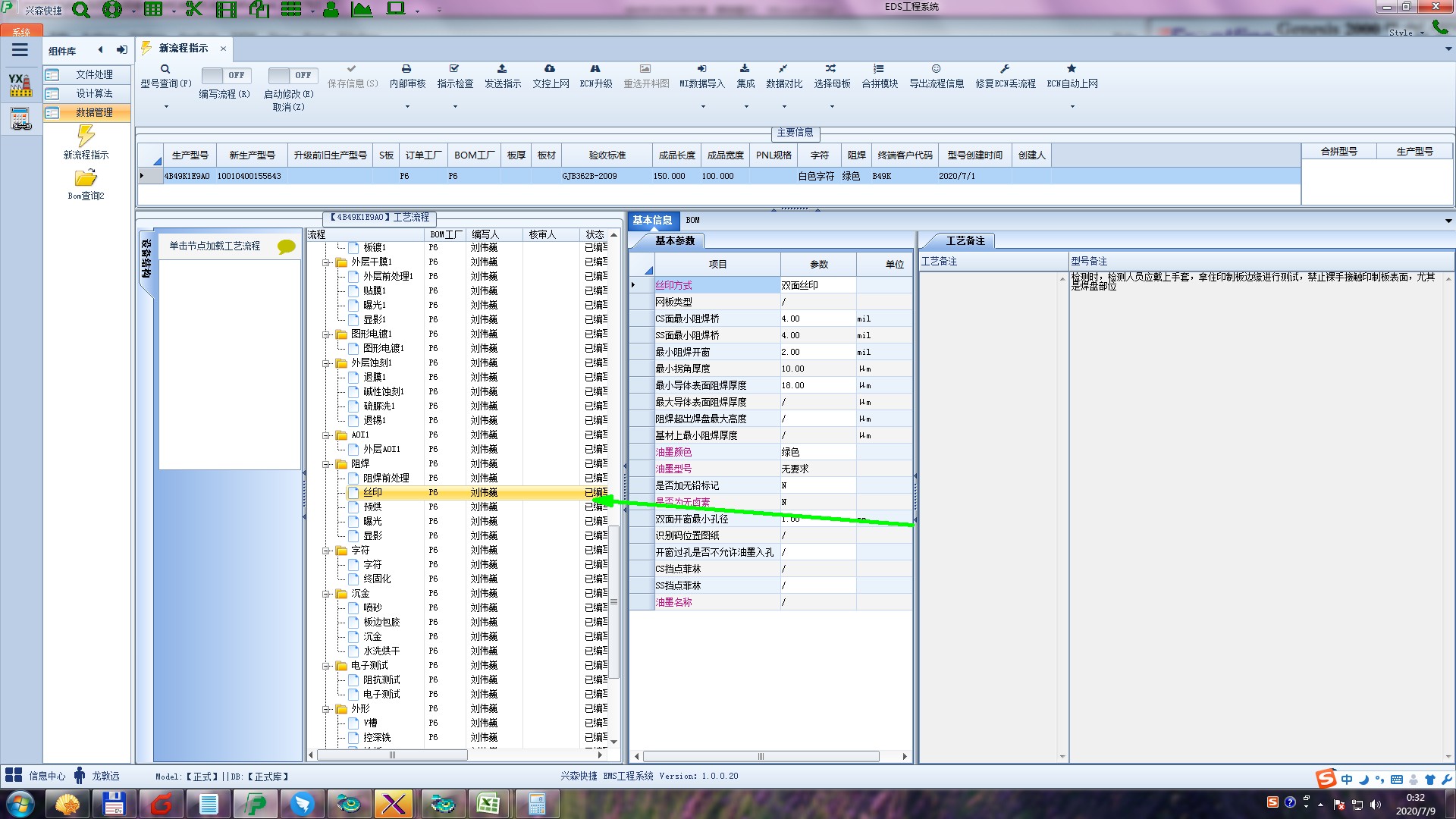The image size is (1456, 819).
Task: Click the 修复ECN丢流程 wrench icon
Action: tap(1005, 69)
